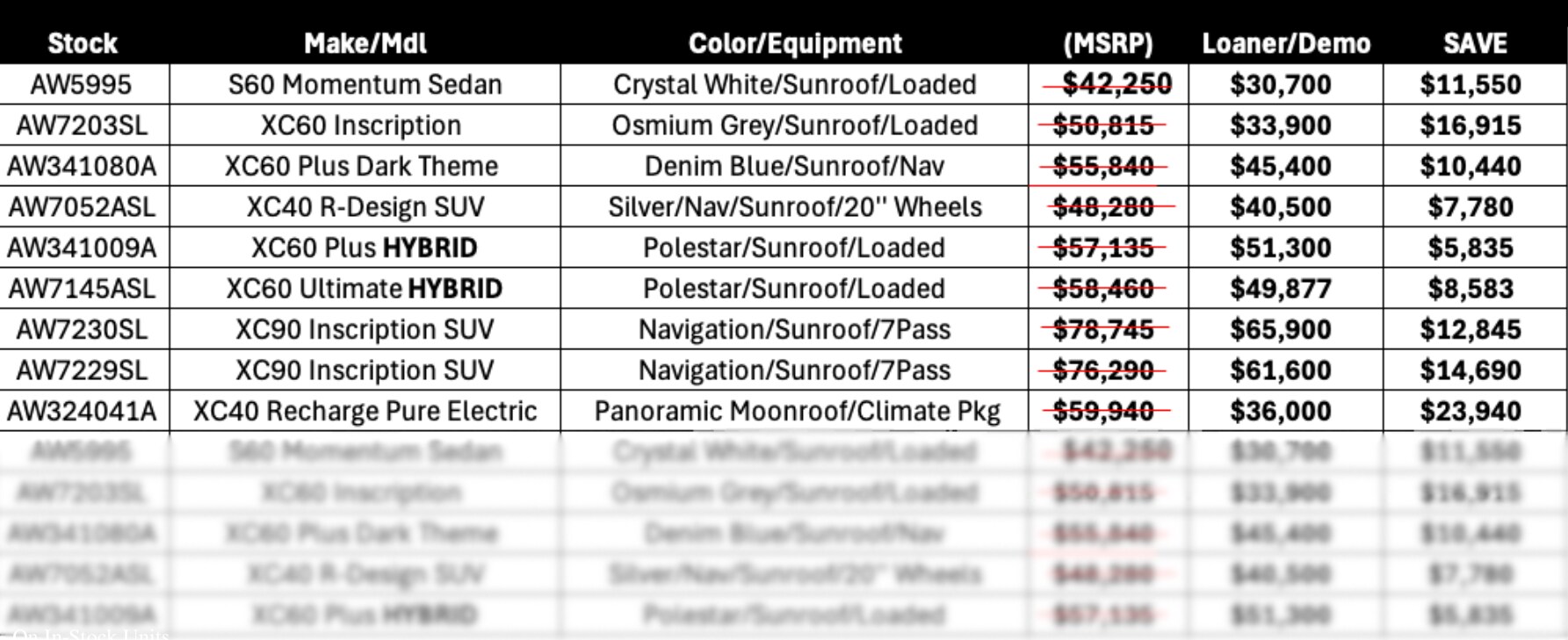Click the $14,690 savings amount
Viewport: 1568px width, 640px height.
click(1470, 370)
